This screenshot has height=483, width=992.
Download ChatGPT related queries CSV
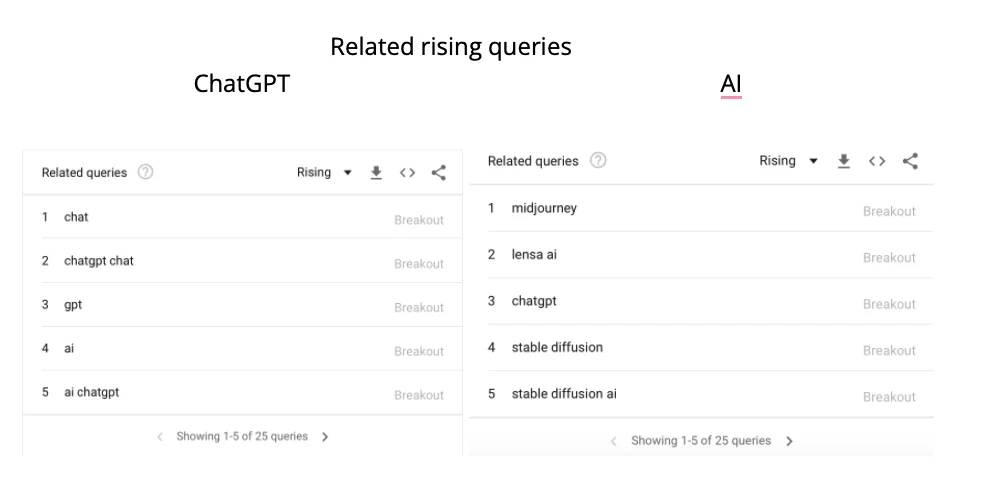[x=376, y=173]
